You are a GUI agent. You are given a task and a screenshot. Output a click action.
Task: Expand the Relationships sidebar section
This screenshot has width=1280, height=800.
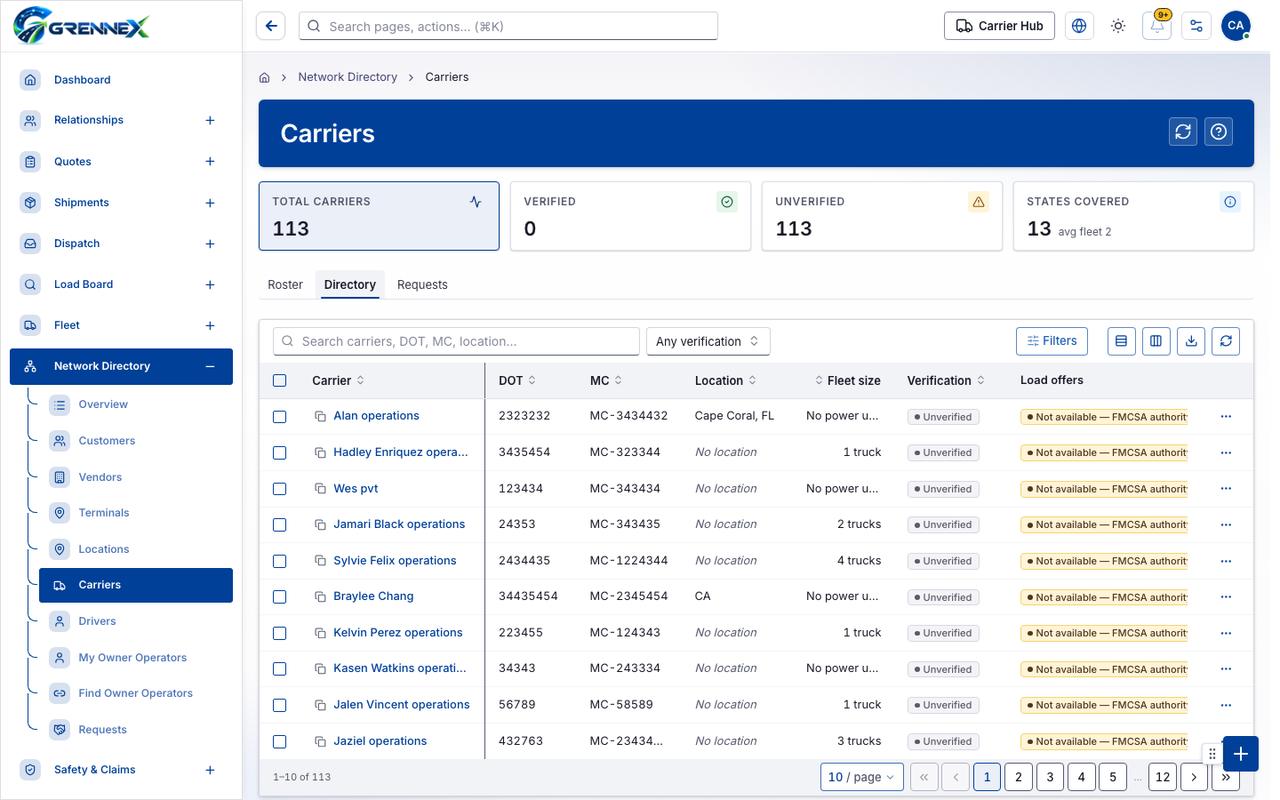point(210,121)
